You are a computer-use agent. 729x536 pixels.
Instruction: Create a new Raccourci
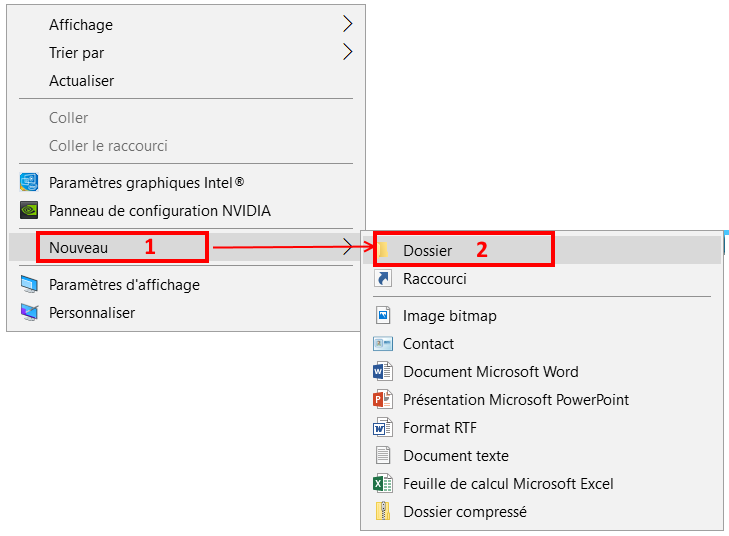[542, 278]
